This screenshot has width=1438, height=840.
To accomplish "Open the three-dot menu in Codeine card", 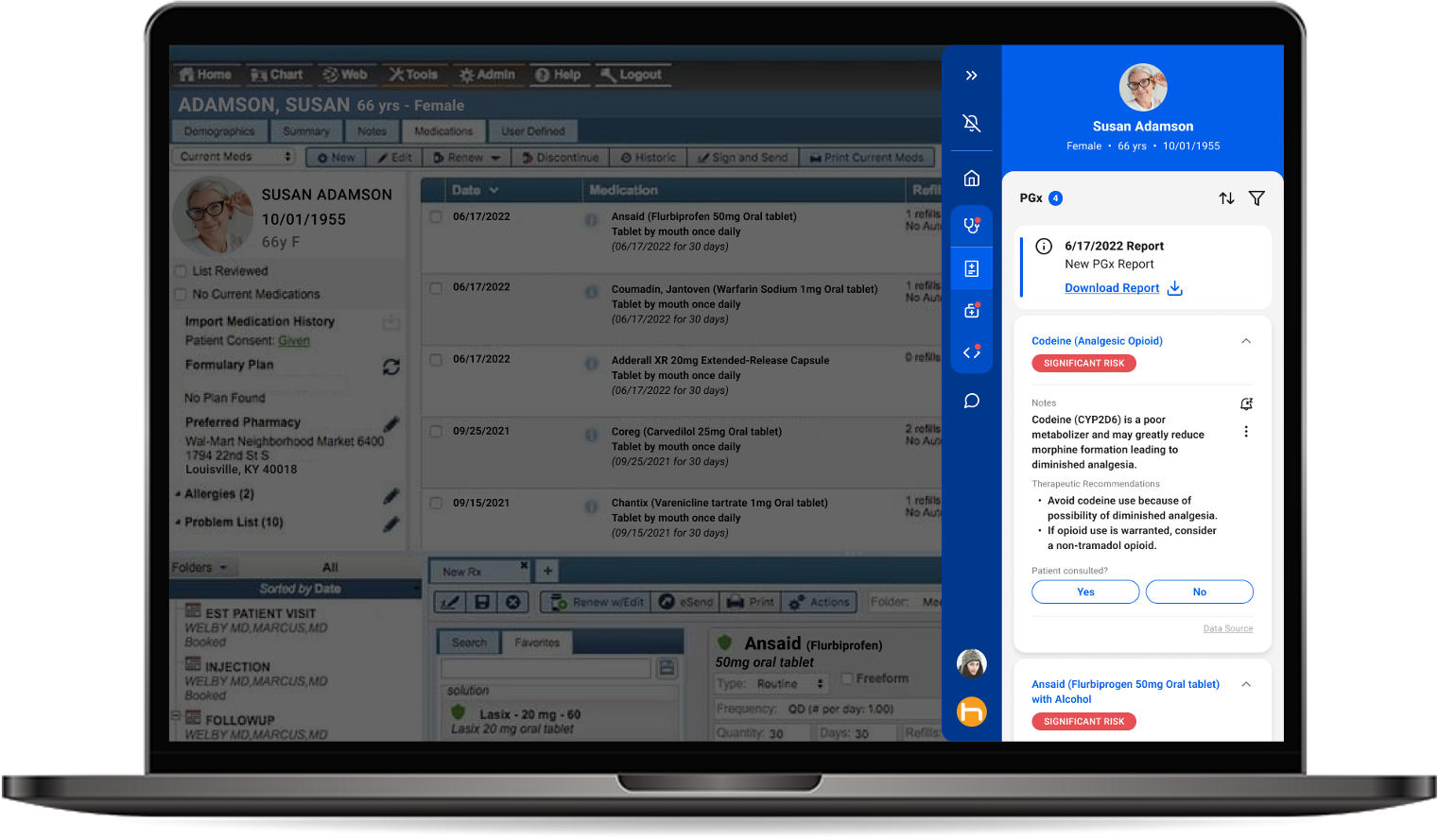I will (1246, 432).
